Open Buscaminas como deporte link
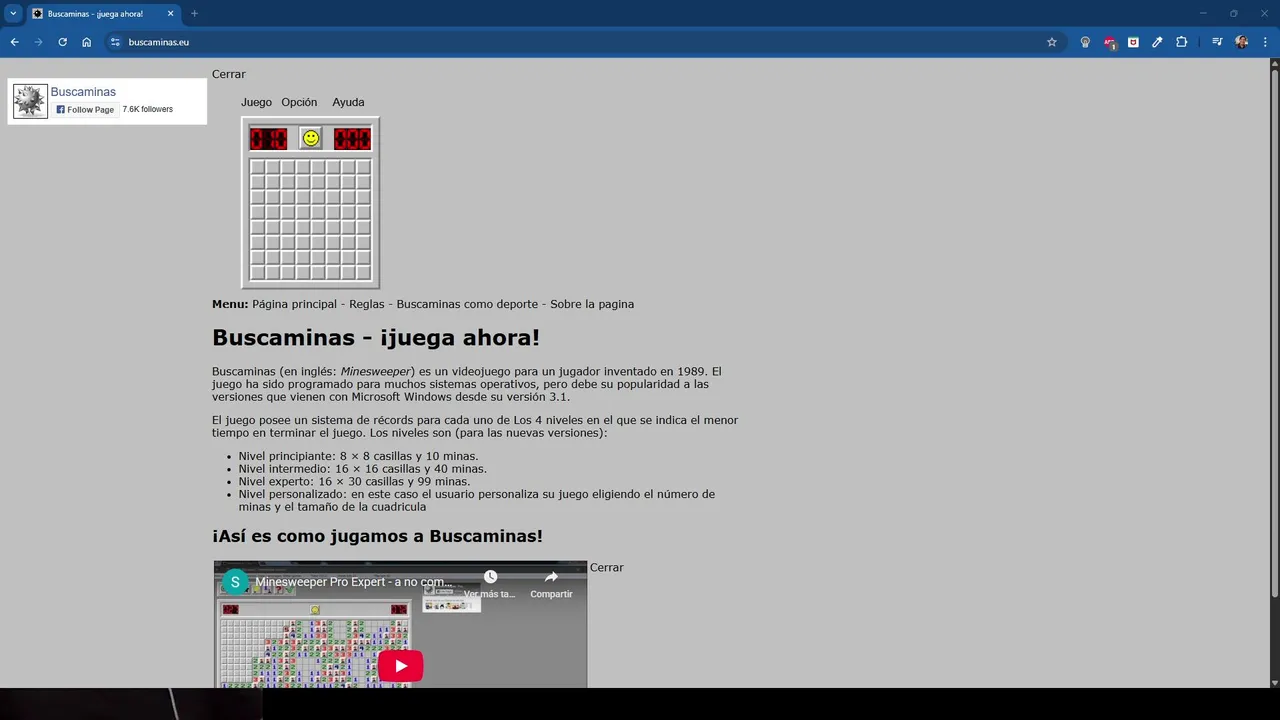This screenshot has width=1280, height=720. (466, 304)
